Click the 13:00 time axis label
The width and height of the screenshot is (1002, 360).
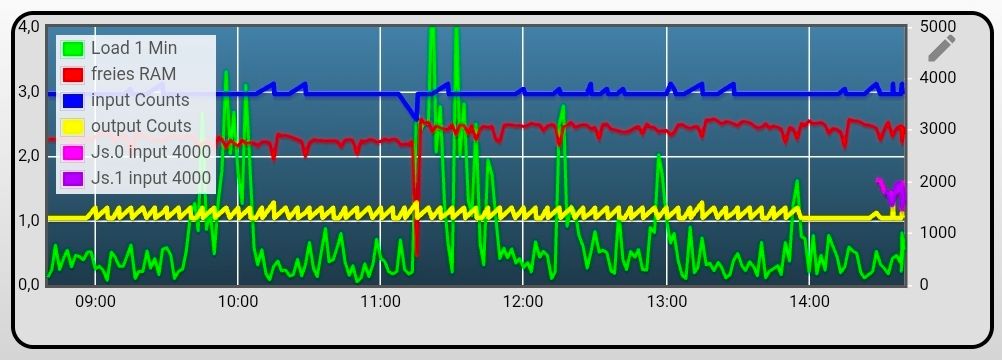(x=667, y=301)
